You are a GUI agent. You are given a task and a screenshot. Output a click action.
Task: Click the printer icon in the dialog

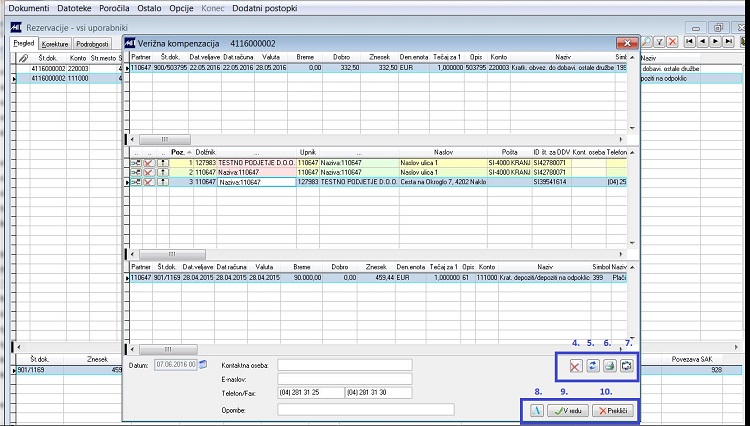[x=609, y=366]
